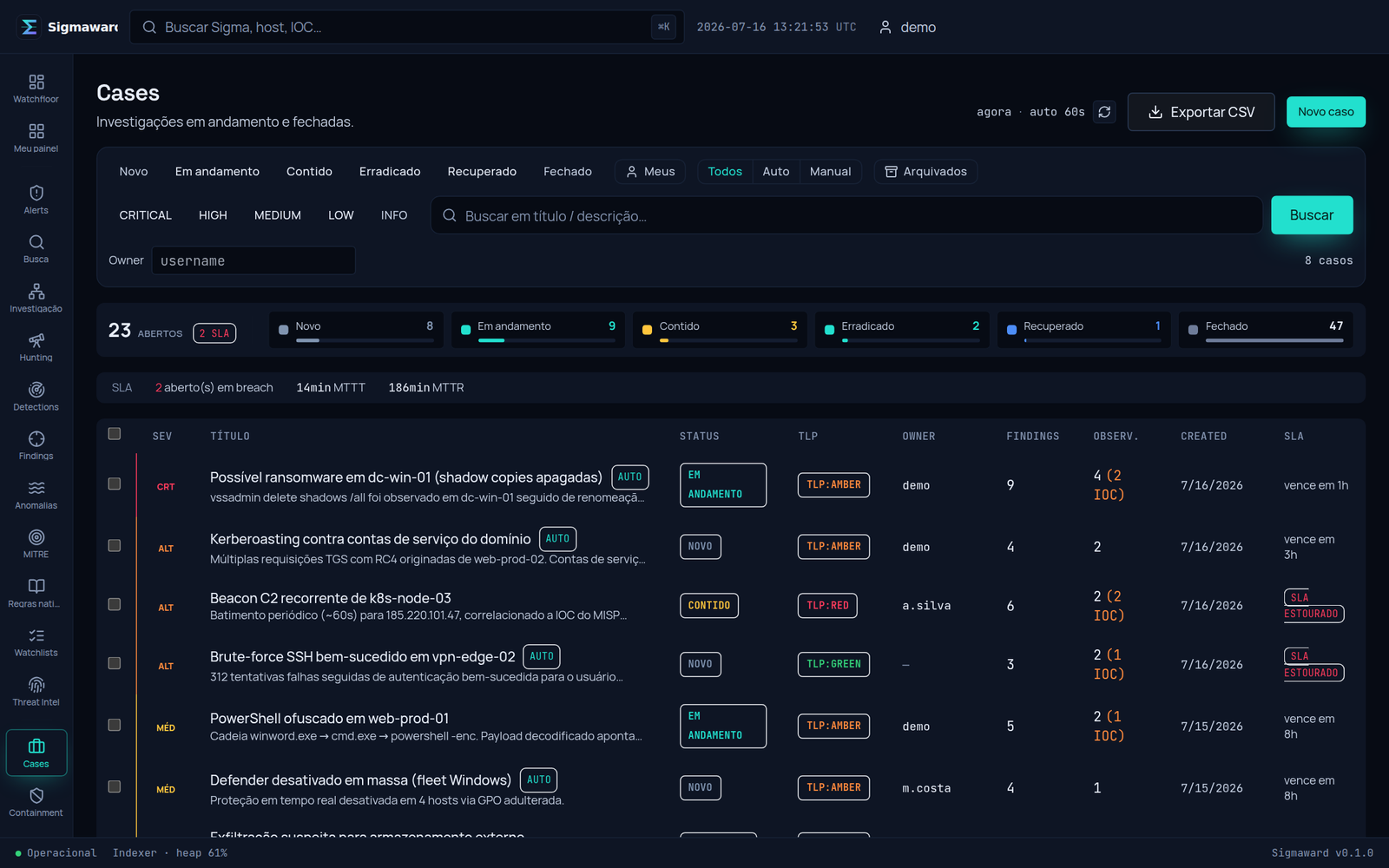Sort by the CREATED column header
1389x868 pixels.
coord(1203,437)
